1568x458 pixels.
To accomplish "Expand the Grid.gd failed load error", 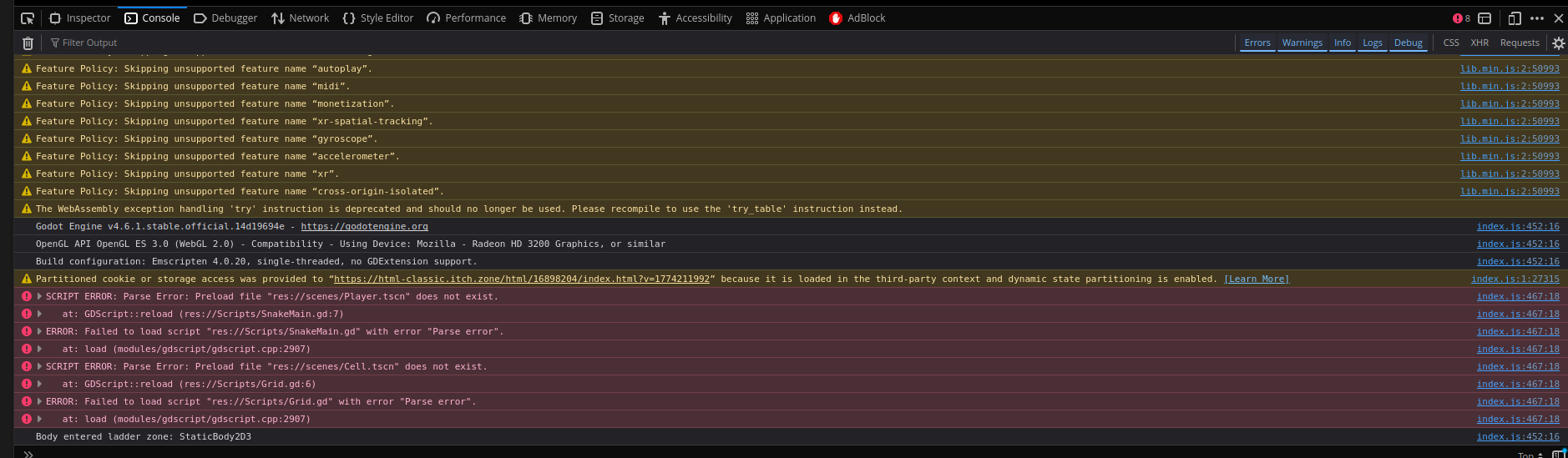I will [39, 402].
